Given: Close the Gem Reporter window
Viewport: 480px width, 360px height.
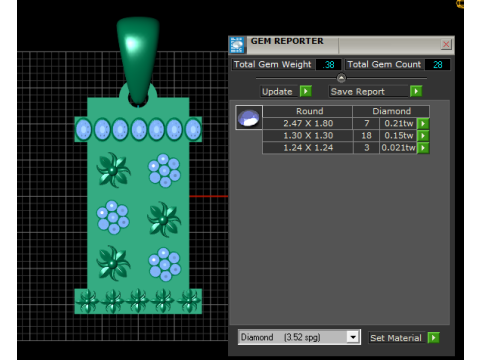Looking at the screenshot, I should click(446, 44).
